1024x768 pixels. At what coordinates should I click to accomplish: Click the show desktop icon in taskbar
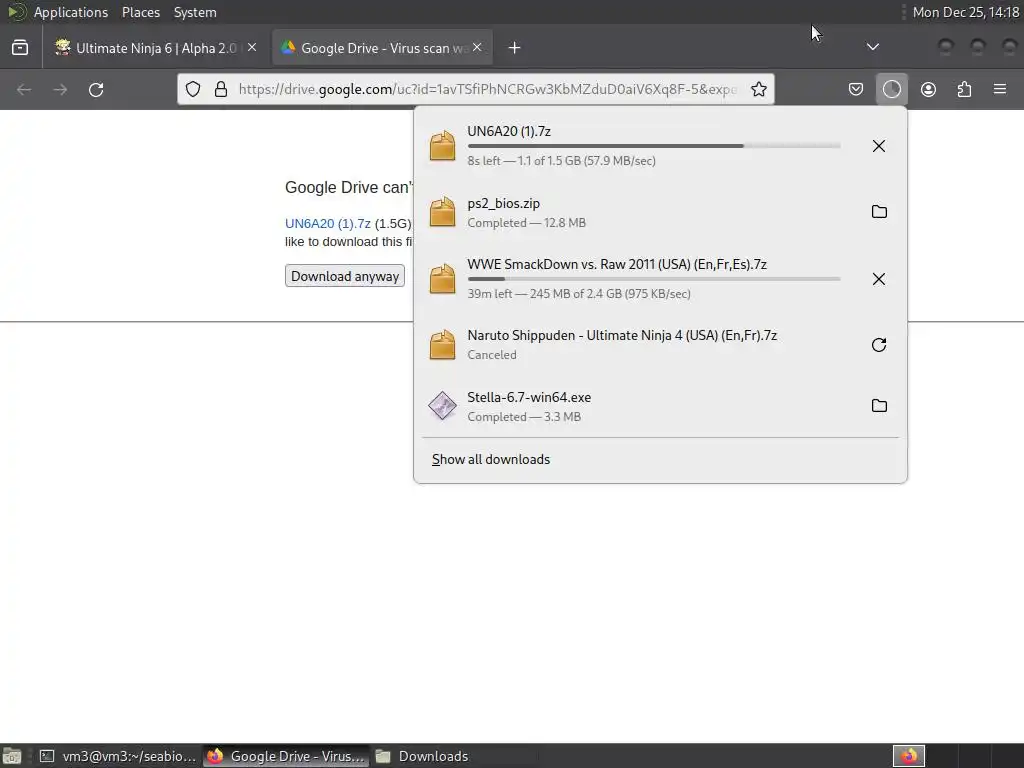point(12,756)
